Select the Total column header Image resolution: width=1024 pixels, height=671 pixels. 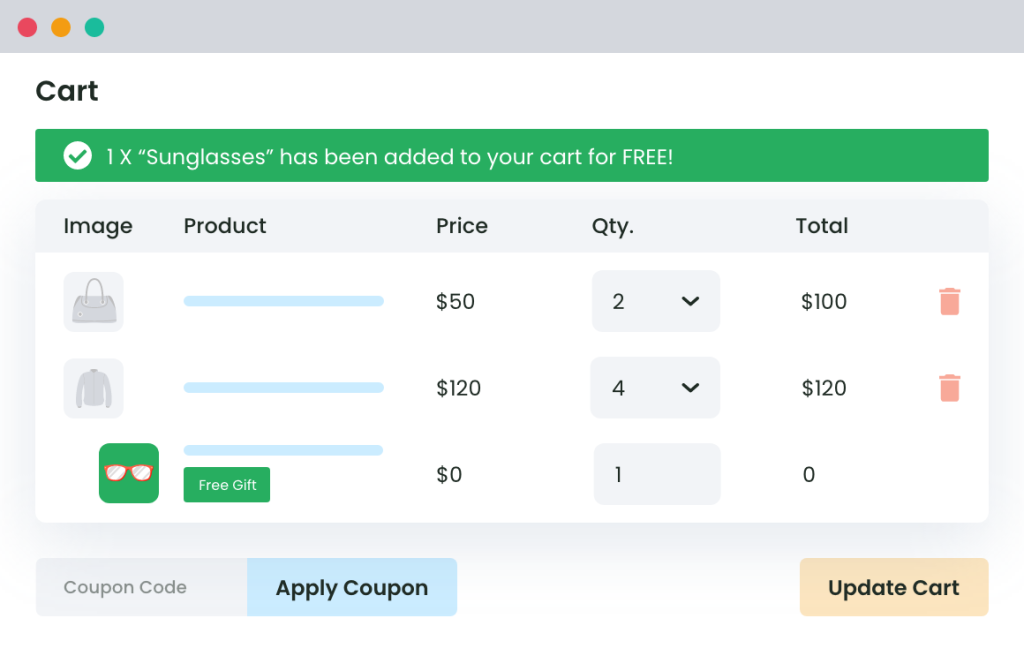821,226
